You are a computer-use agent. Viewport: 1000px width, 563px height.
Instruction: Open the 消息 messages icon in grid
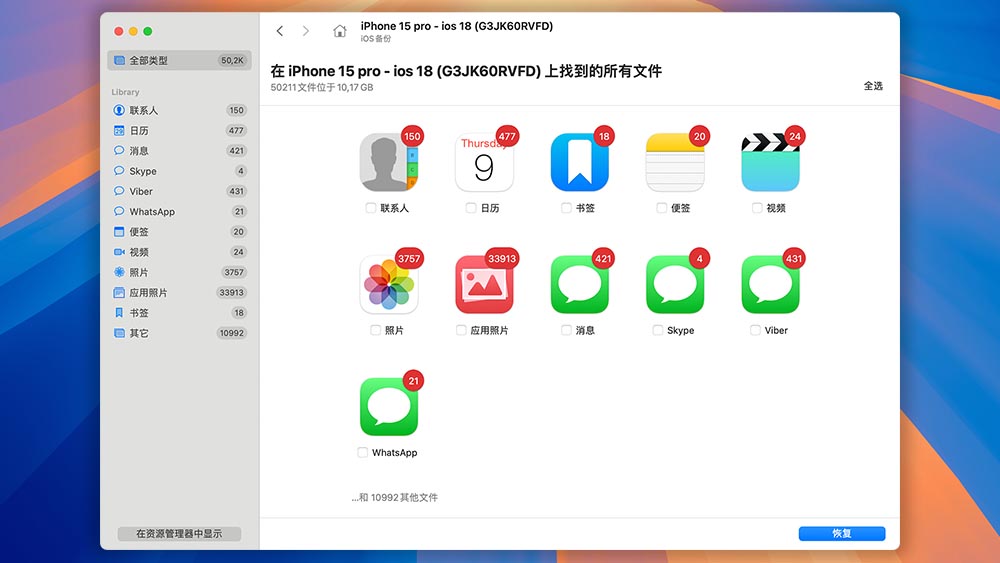click(580, 284)
